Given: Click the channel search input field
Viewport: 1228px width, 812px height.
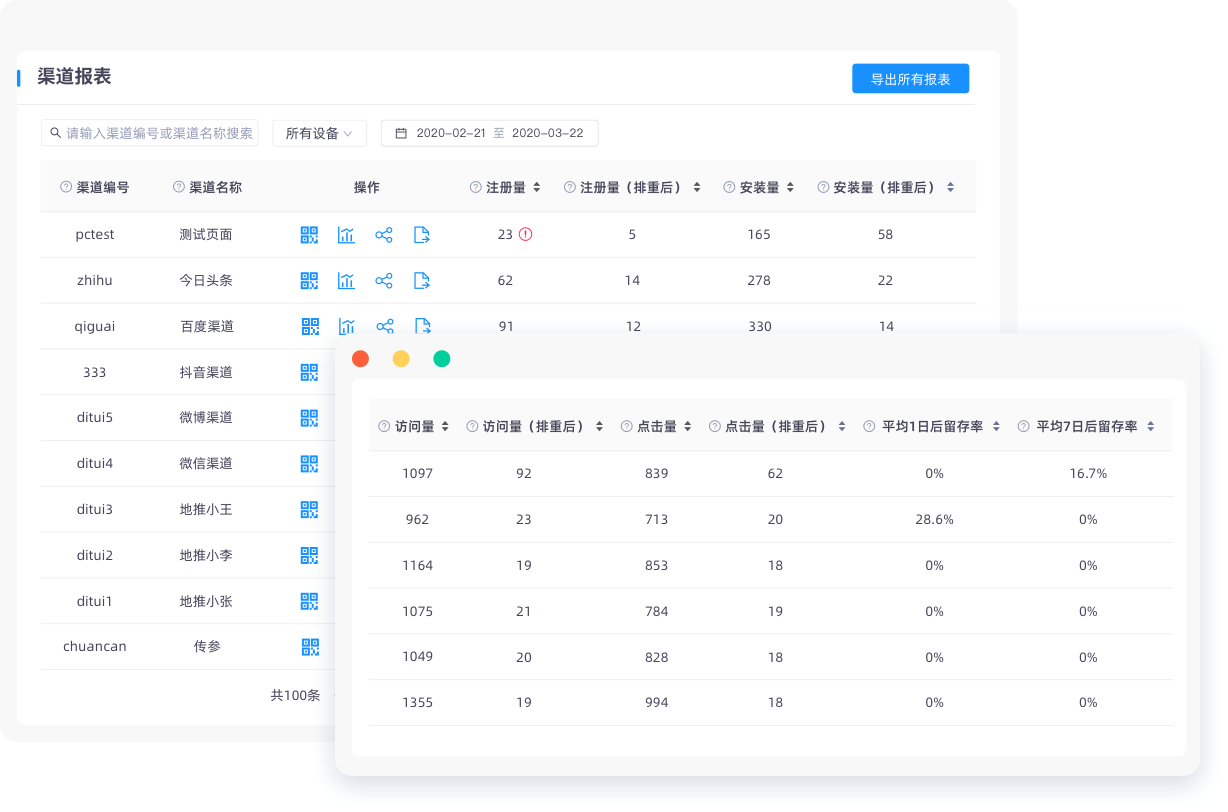Looking at the screenshot, I should click(x=158, y=133).
